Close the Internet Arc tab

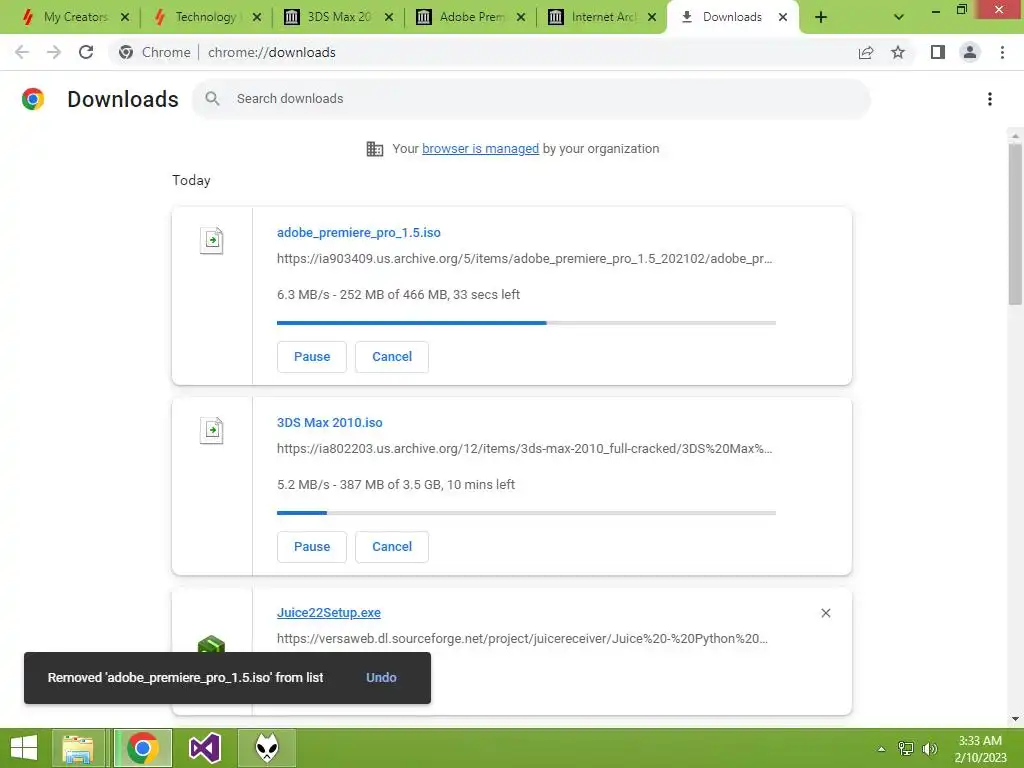(652, 17)
